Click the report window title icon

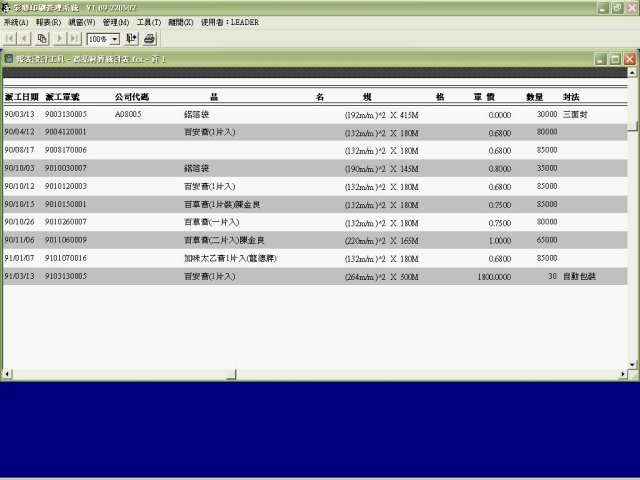tap(9, 59)
